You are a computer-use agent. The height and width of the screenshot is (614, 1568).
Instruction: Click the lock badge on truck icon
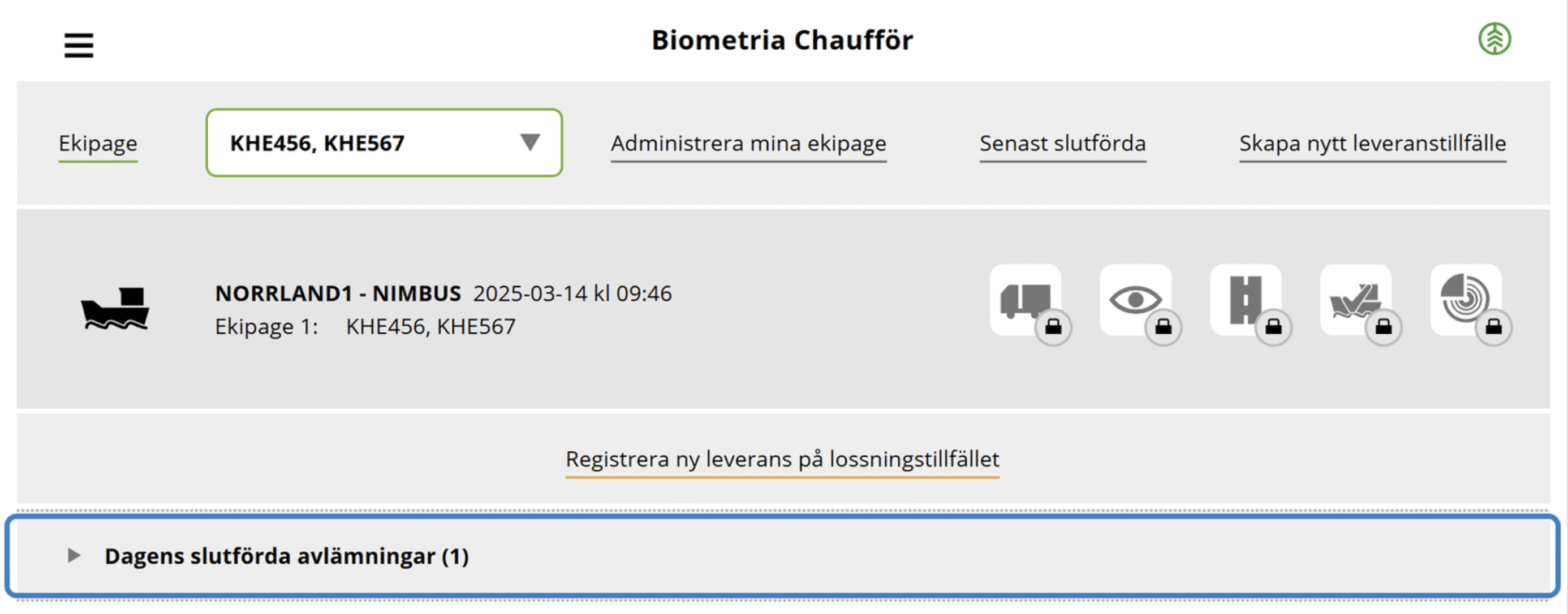point(1053,327)
